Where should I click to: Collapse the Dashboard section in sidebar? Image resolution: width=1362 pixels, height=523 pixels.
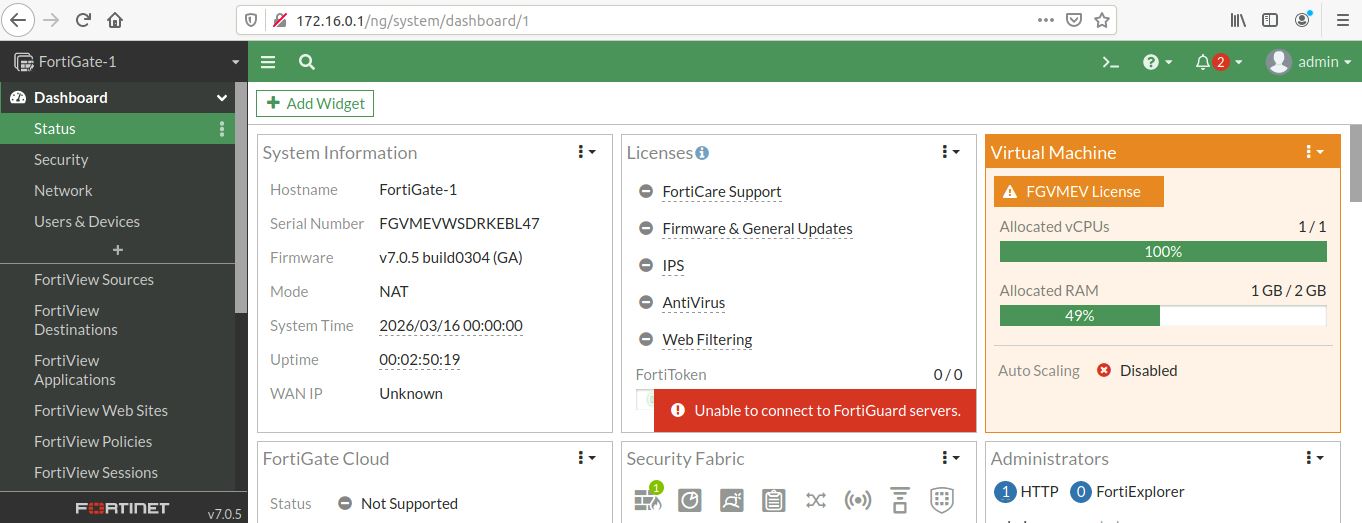pos(222,98)
